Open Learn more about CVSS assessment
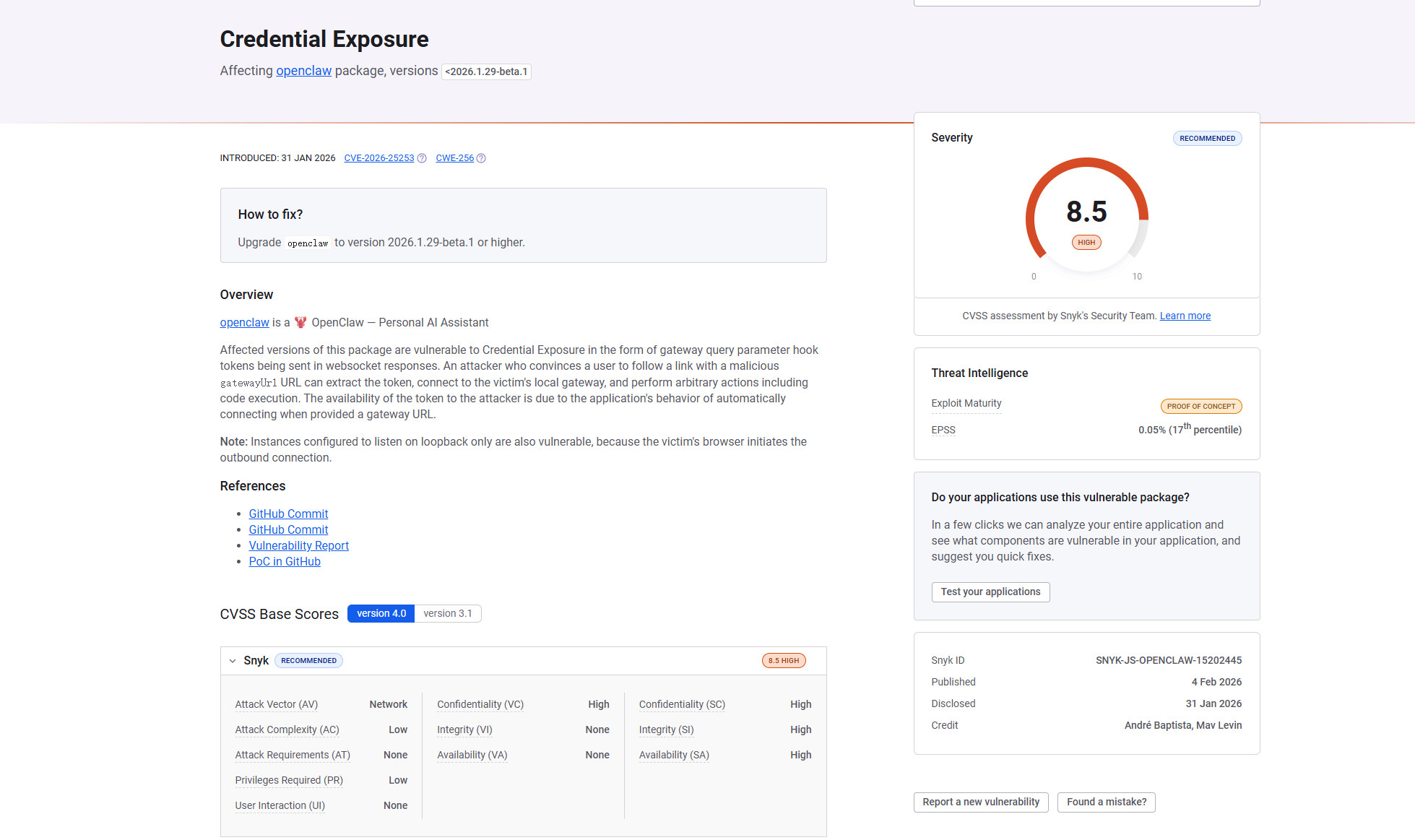1415x840 pixels. (x=1185, y=316)
